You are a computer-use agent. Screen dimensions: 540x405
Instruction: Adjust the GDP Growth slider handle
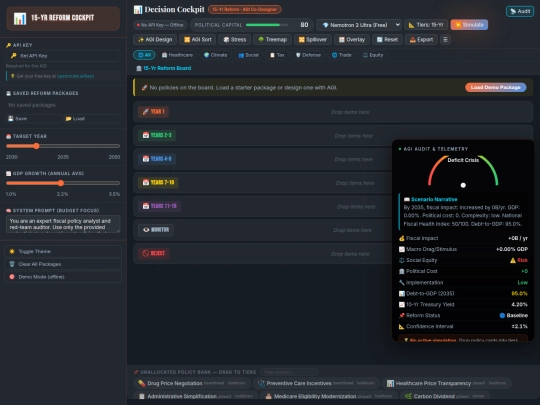(x=61, y=183)
